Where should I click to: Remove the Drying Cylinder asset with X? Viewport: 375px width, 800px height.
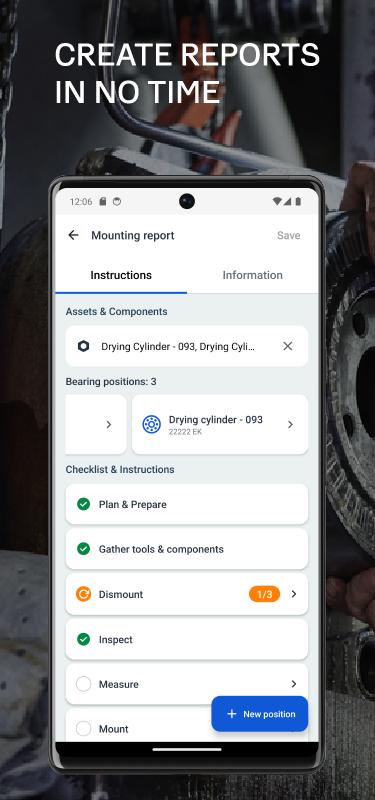[288, 346]
